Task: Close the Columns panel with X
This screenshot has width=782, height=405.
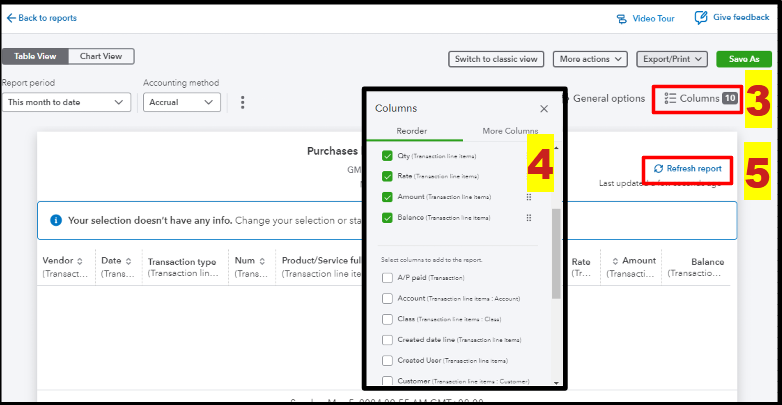Action: tap(544, 108)
